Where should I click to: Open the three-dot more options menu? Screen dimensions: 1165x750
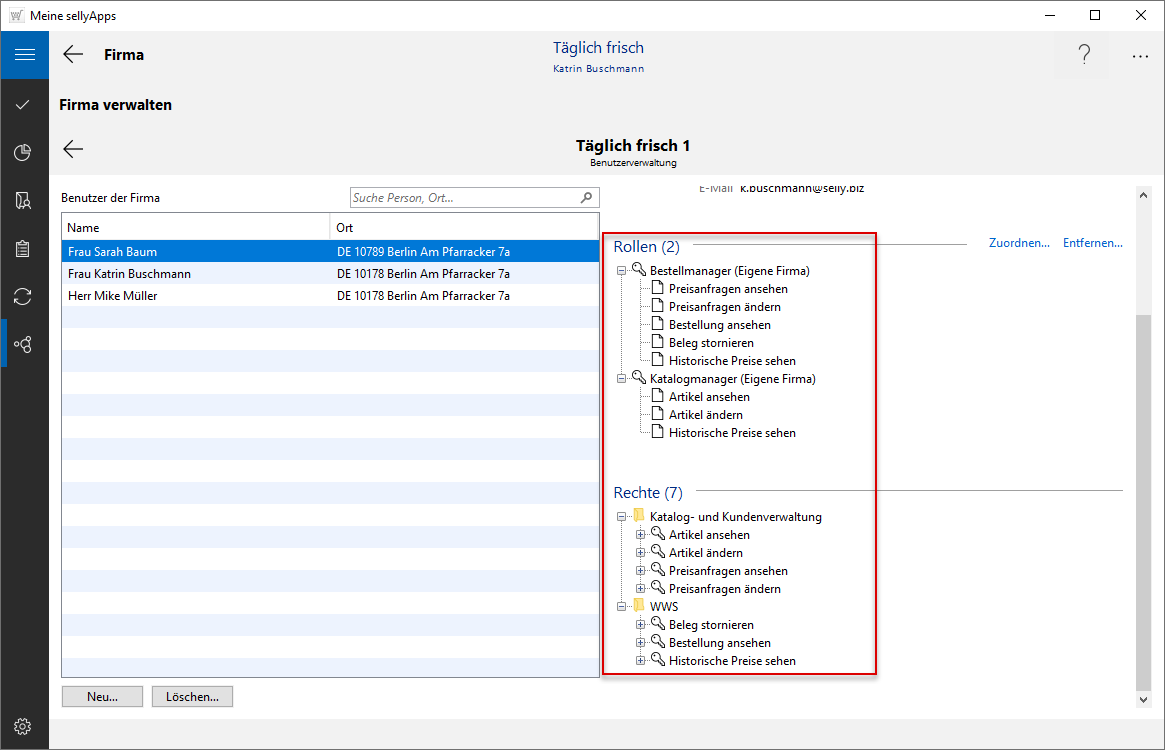pyautogui.click(x=1140, y=56)
